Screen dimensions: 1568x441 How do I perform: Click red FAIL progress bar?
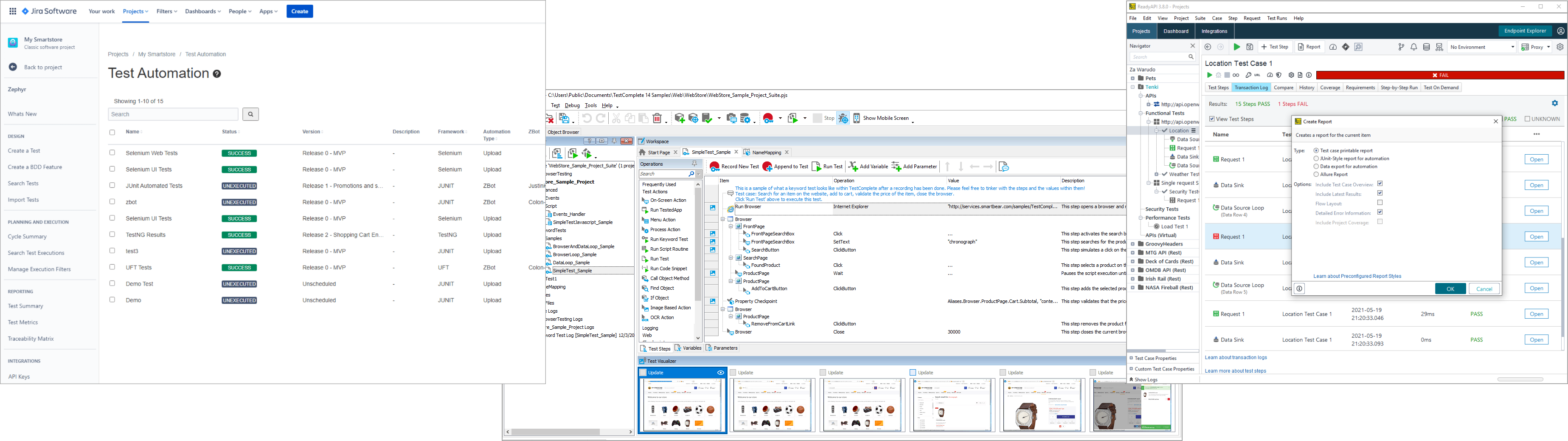pyautogui.click(x=1439, y=76)
